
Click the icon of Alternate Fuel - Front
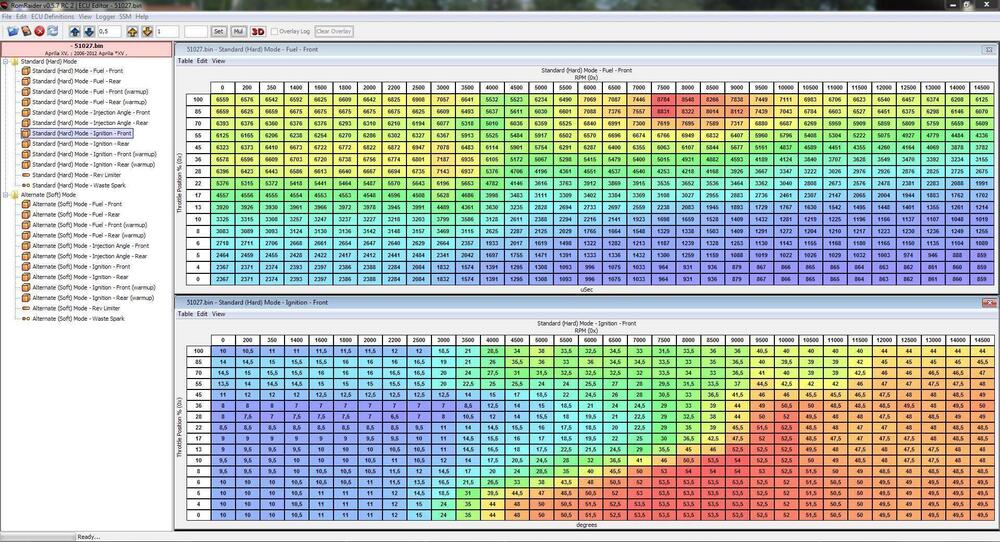(x=26, y=204)
